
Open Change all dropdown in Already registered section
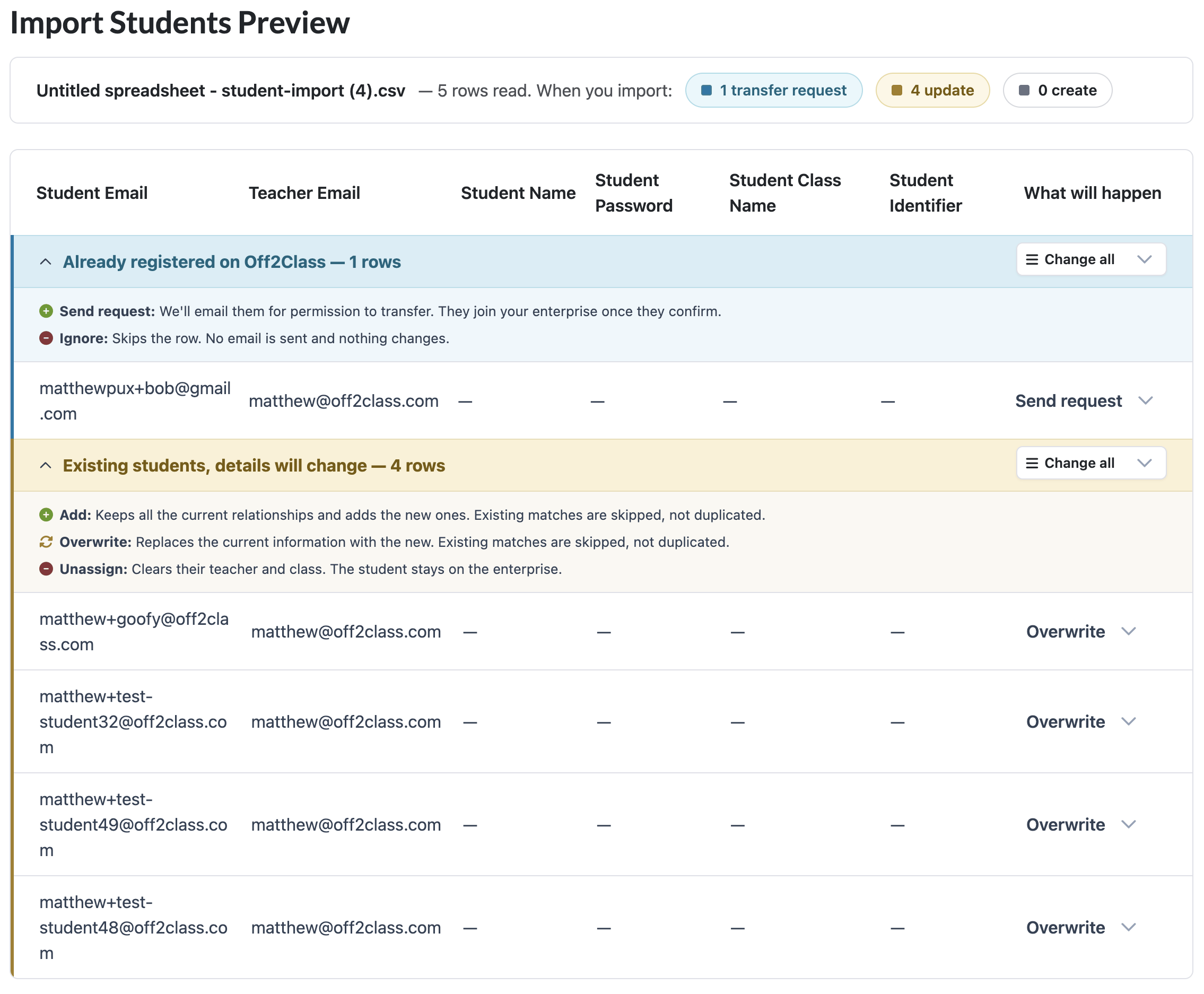pos(1090,259)
